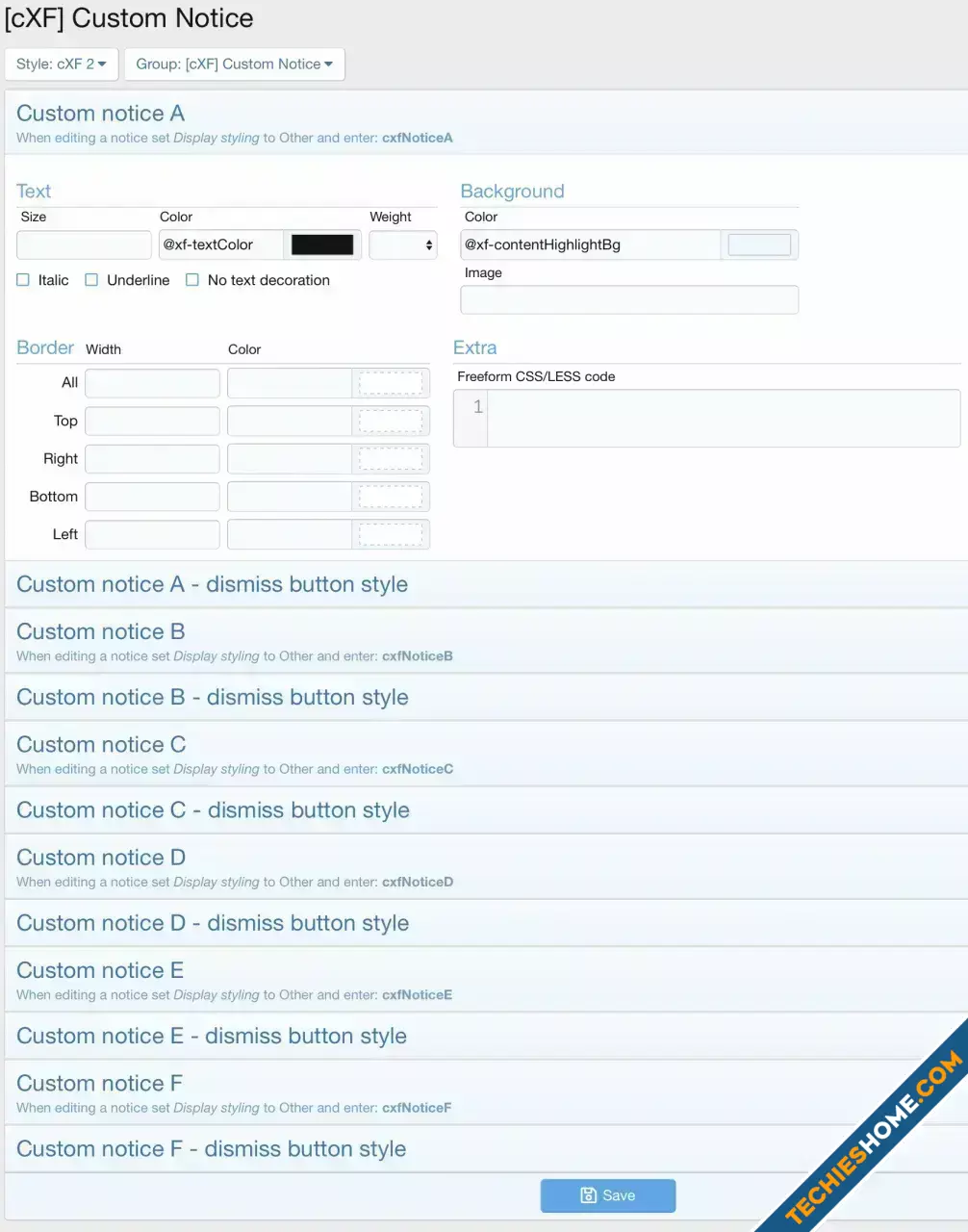
Task: Click the Right border color text field
Action: (289, 459)
